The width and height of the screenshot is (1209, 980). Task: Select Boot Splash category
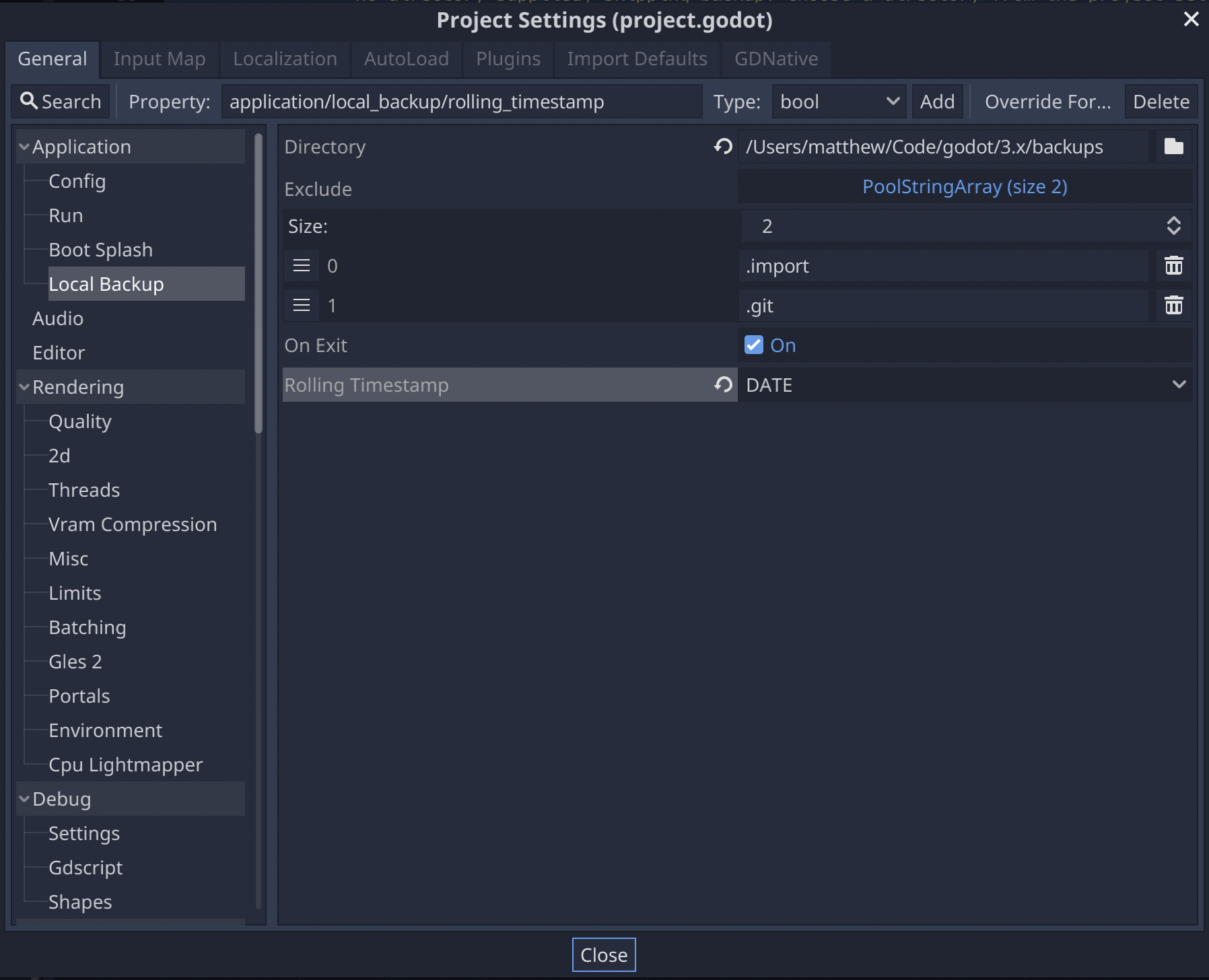pos(101,250)
